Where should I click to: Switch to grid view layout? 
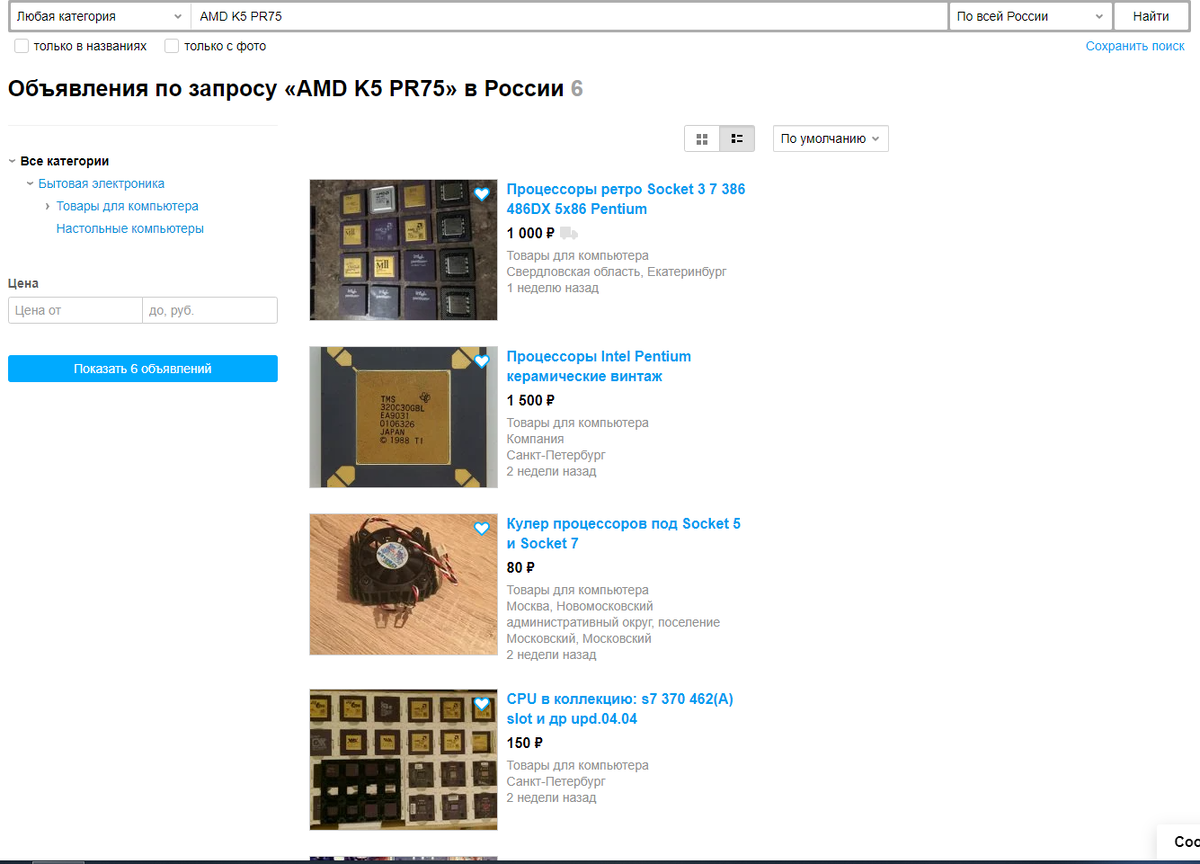click(702, 139)
